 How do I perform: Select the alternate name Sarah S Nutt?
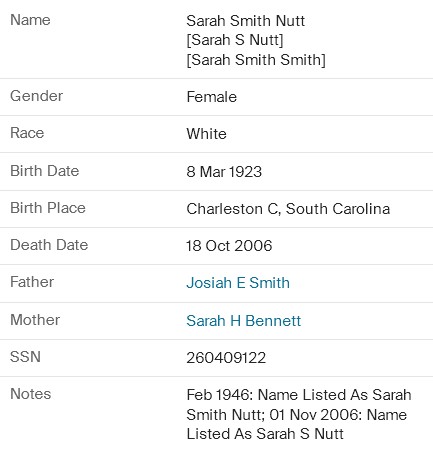point(235,40)
